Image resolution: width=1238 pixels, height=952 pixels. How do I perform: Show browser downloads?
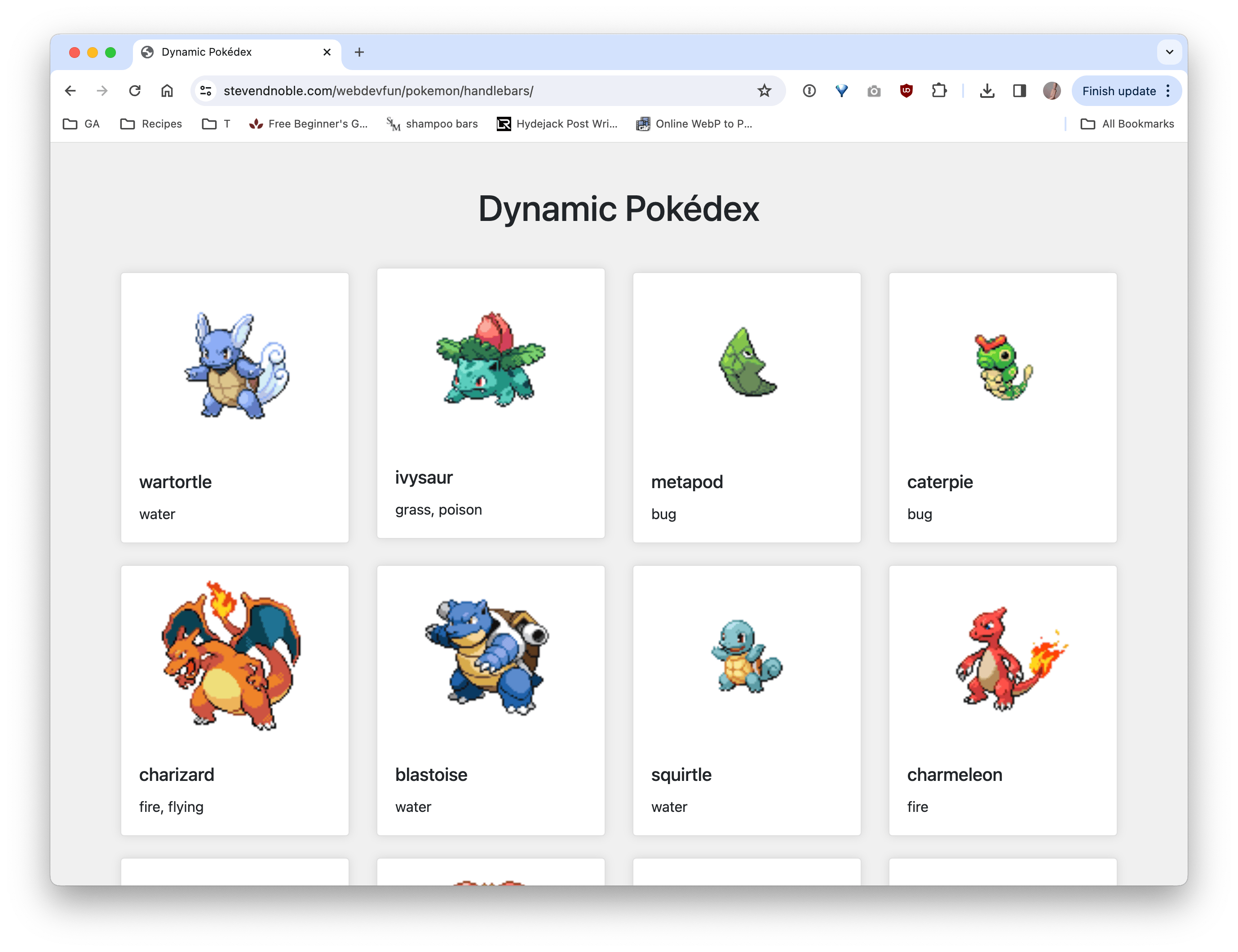(987, 91)
